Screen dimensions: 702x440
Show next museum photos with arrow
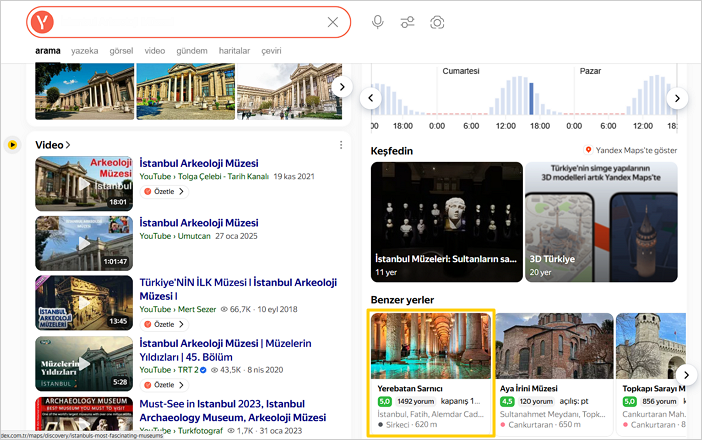pyautogui.click(x=342, y=87)
